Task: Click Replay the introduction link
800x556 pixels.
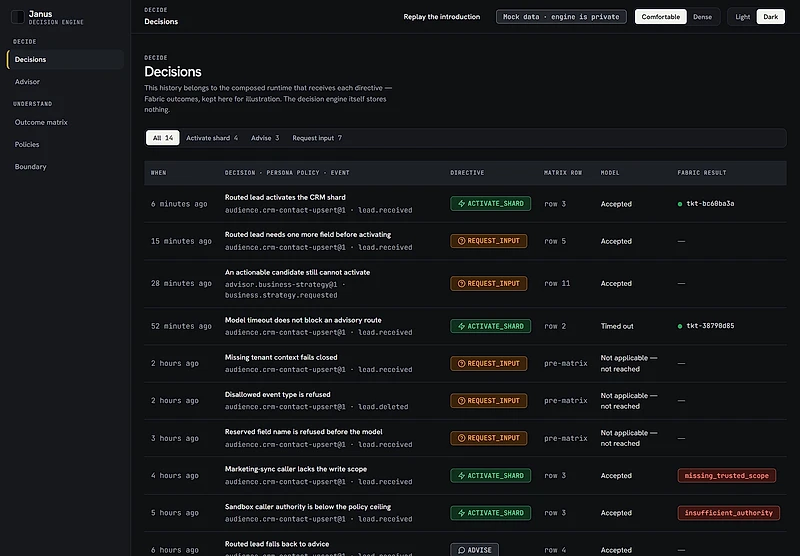Action: click(441, 17)
